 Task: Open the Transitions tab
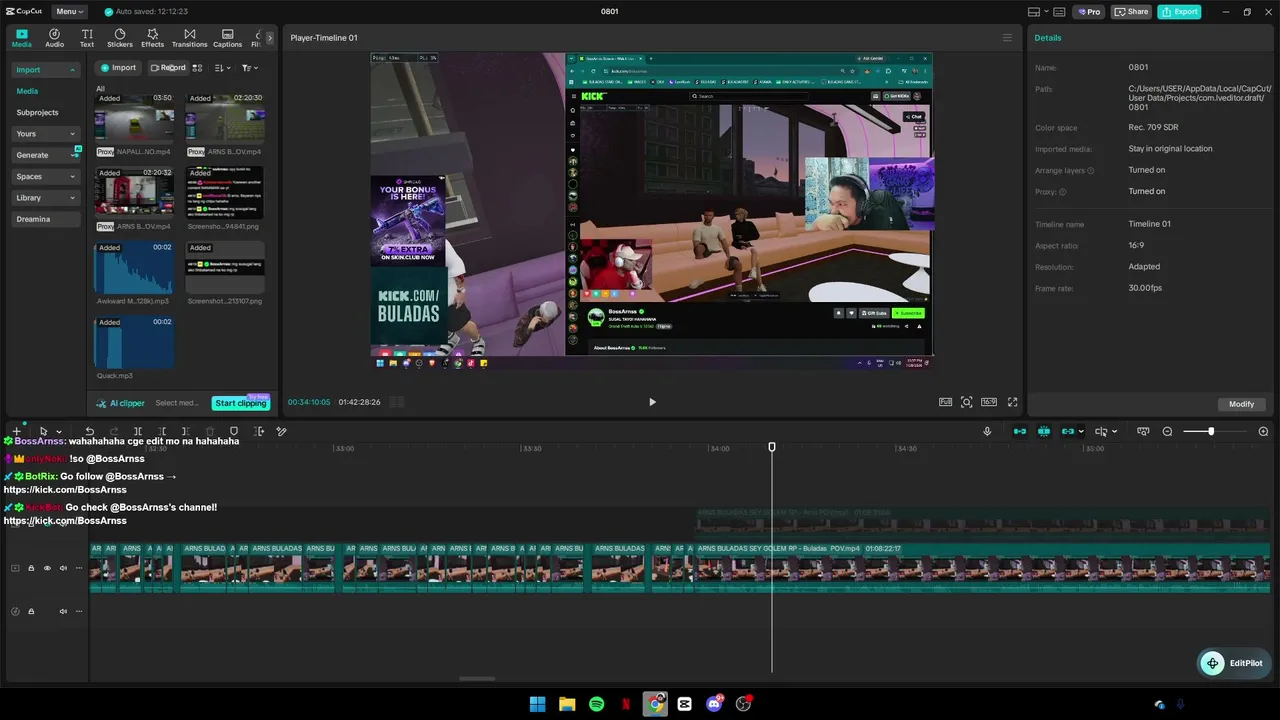189,38
